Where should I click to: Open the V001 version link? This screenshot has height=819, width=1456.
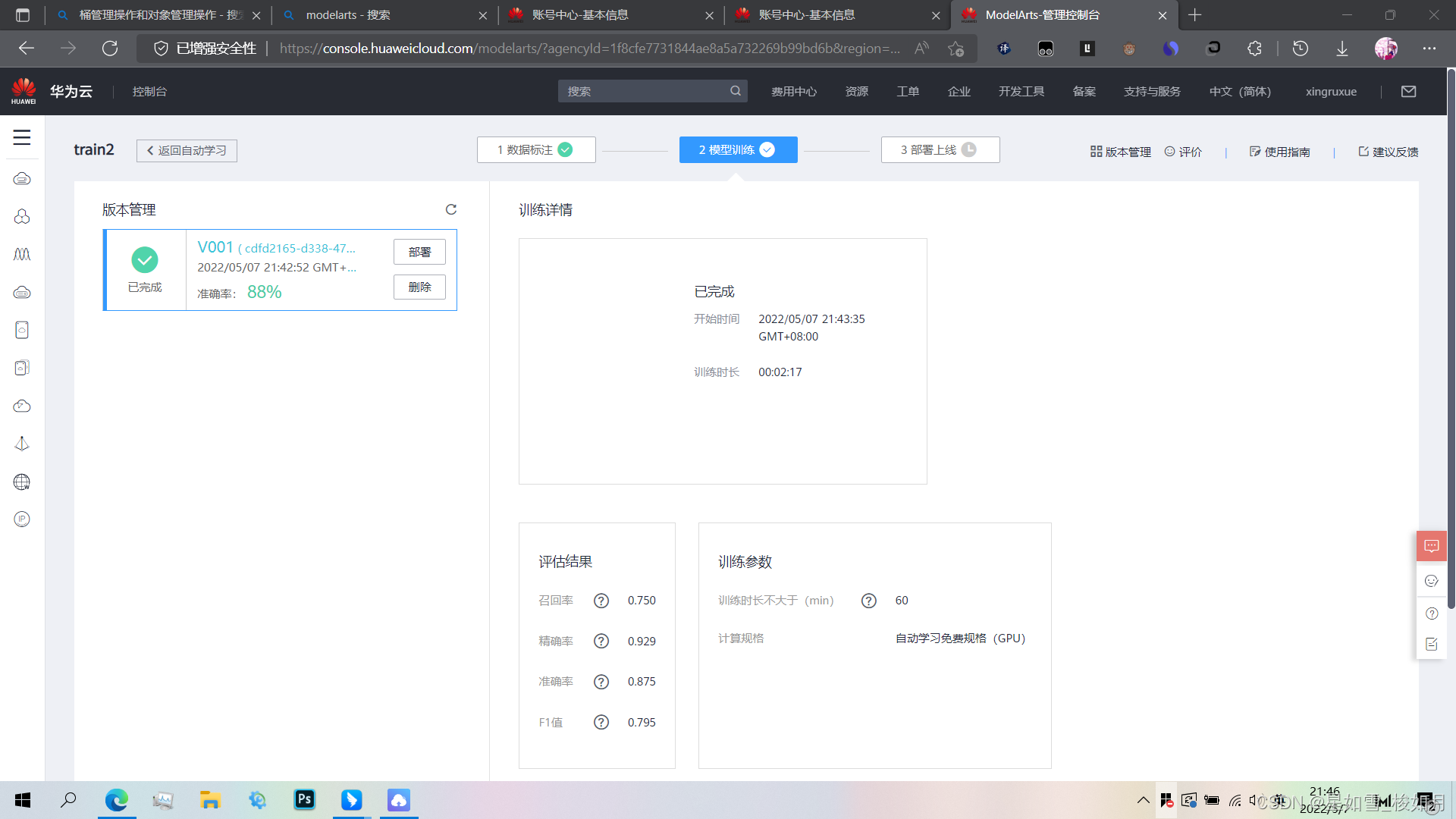click(215, 247)
